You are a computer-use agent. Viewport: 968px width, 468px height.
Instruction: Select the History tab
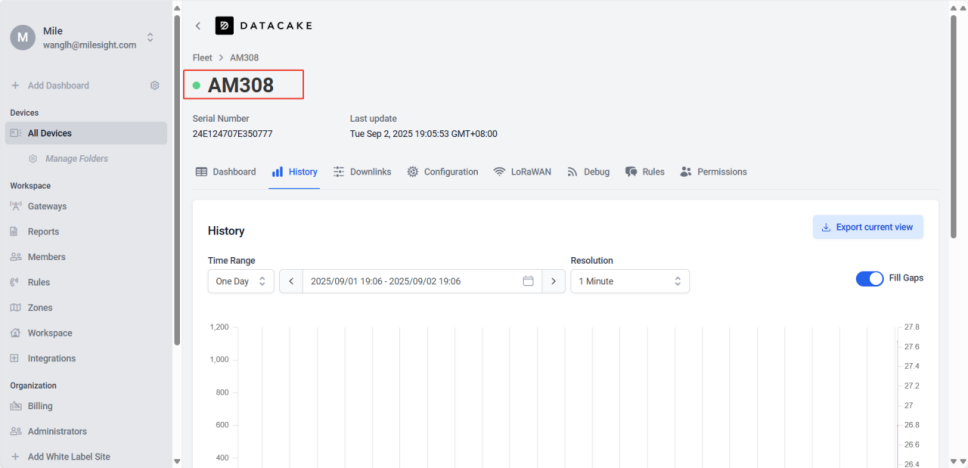point(294,172)
